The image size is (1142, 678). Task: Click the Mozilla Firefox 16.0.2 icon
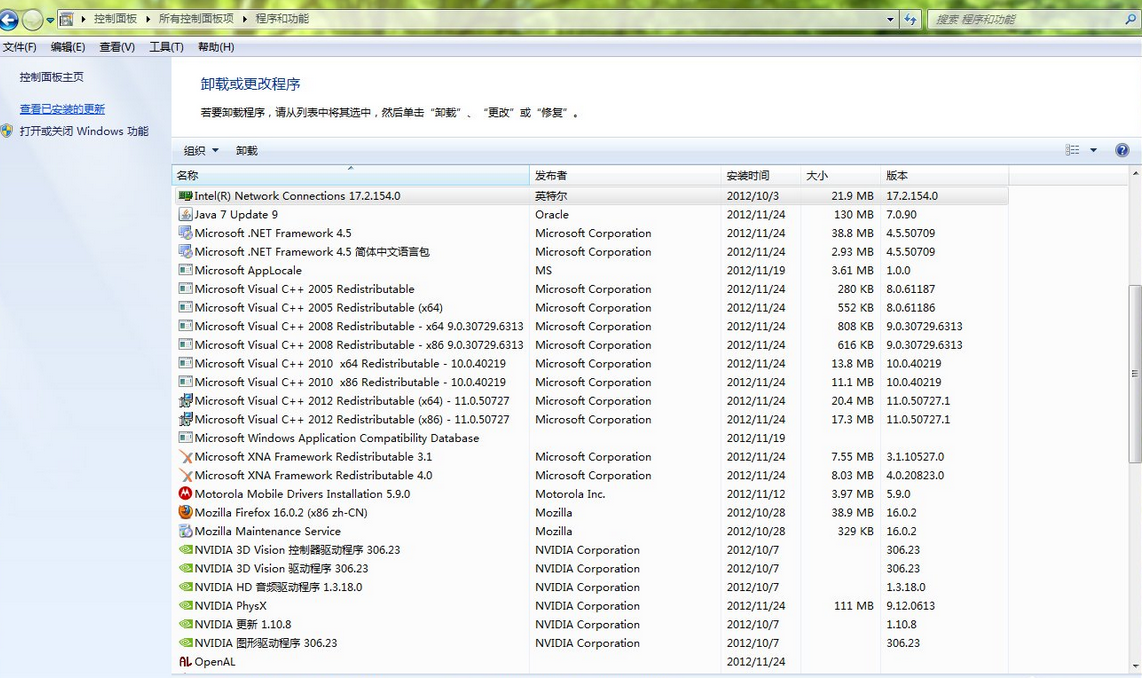pos(185,513)
